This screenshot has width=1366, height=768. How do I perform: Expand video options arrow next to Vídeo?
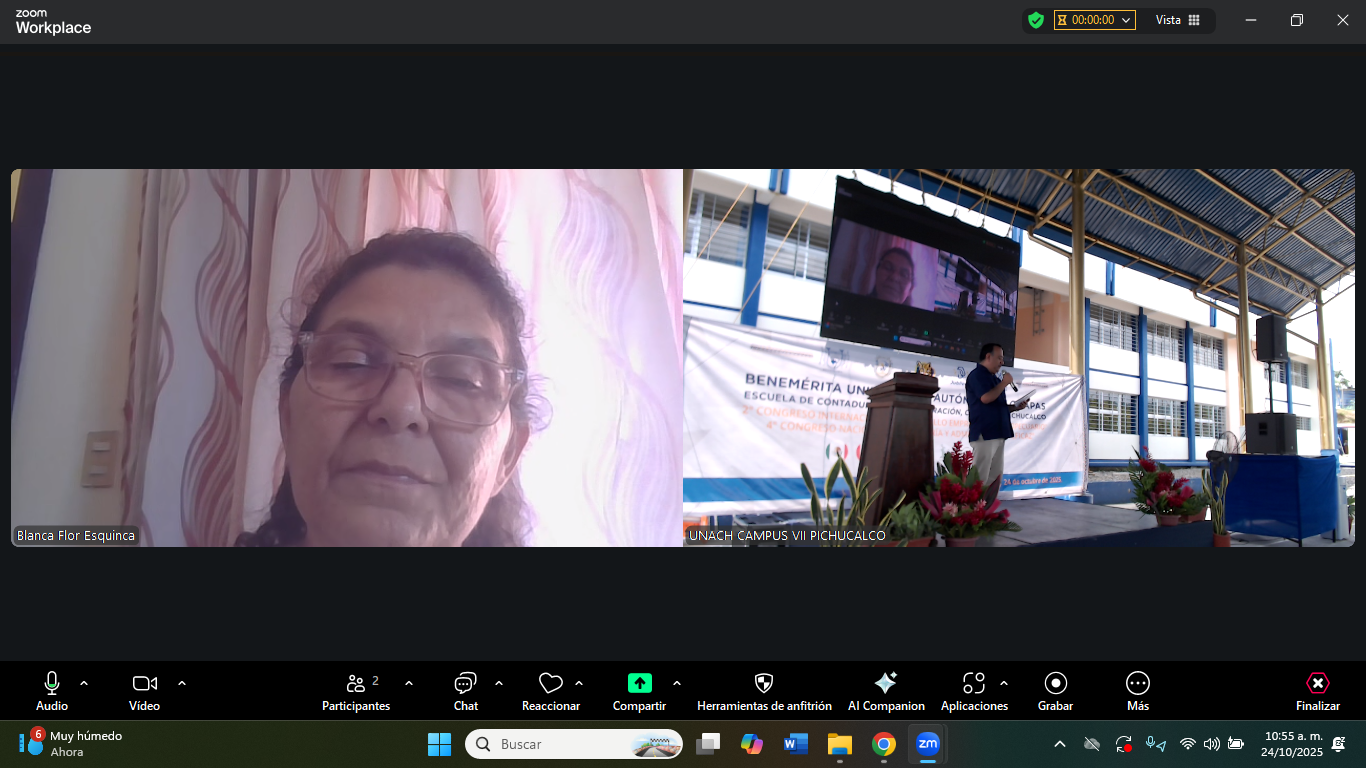[x=182, y=683]
